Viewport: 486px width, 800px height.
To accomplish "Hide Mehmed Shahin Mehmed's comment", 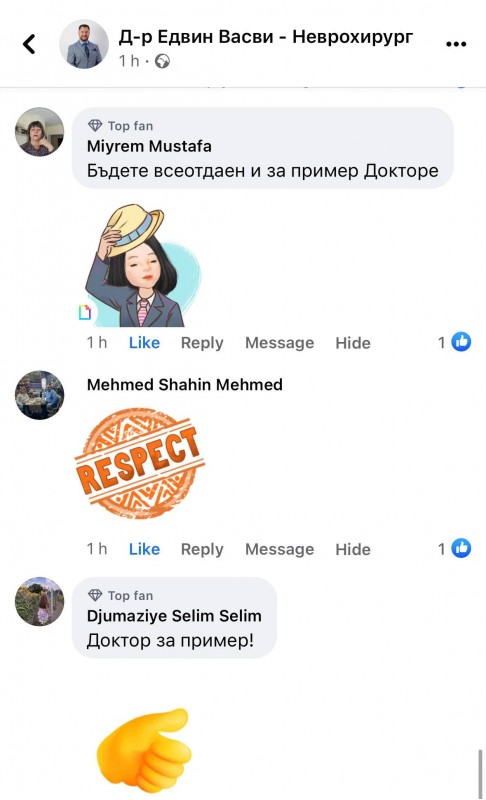I will point(353,549).
